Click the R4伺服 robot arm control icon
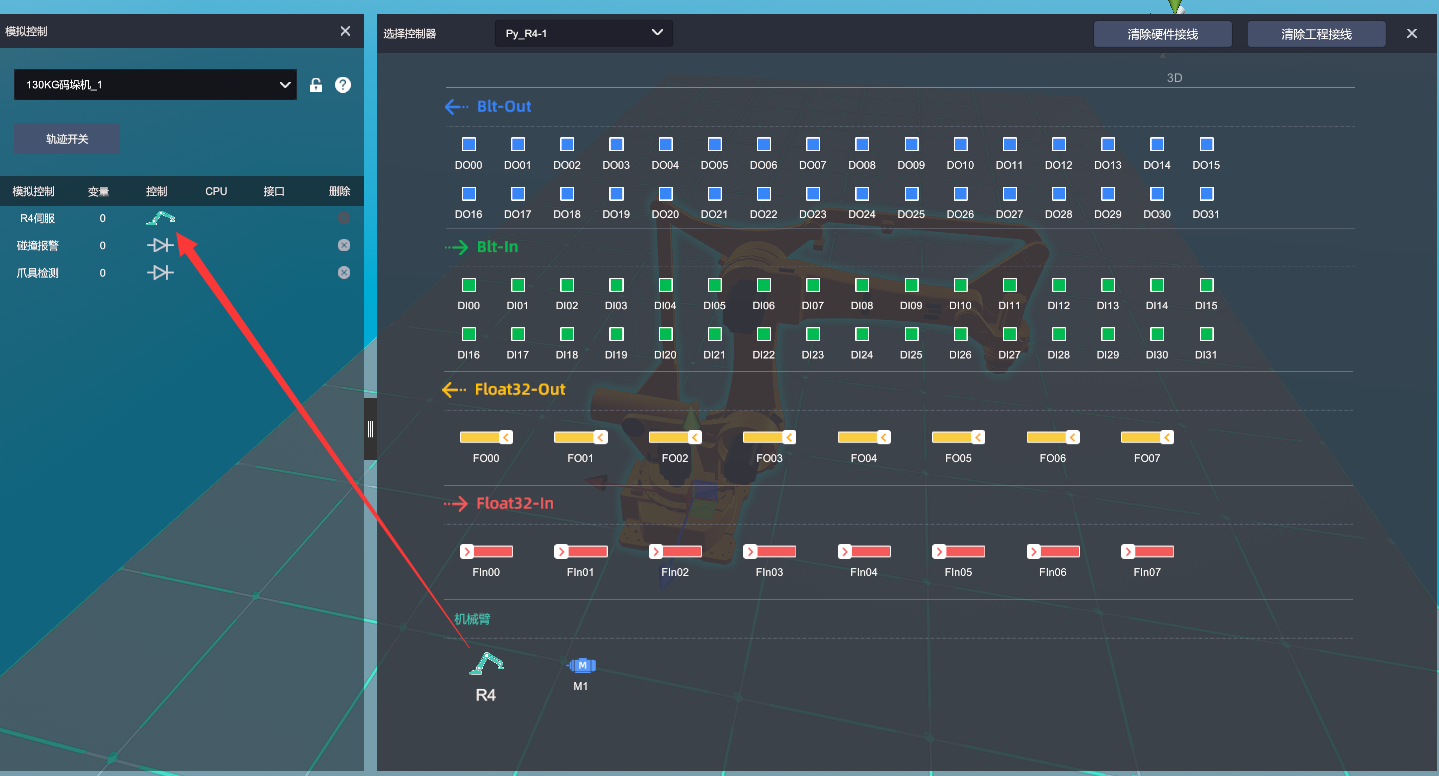Image resolution: width=1439 pixels, height=776 pixels. (x=160, y=218)
